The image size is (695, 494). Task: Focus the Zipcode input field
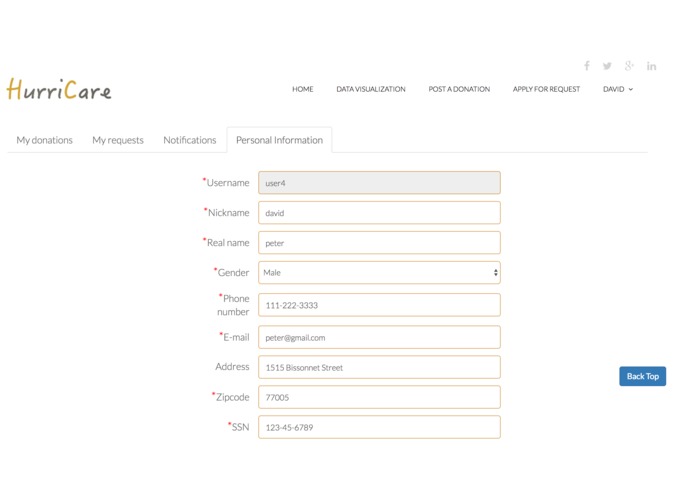(379, 397)
